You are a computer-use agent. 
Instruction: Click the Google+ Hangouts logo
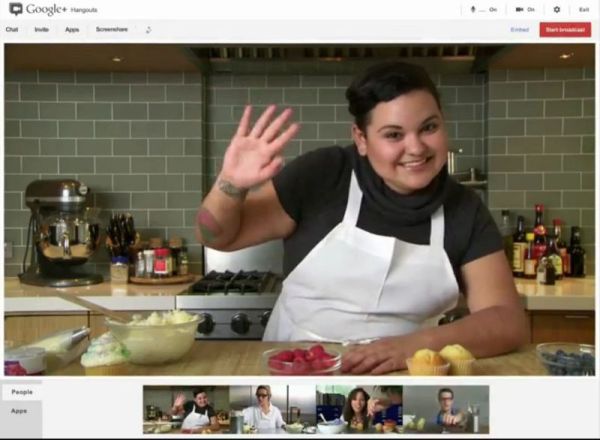point(50,9)
